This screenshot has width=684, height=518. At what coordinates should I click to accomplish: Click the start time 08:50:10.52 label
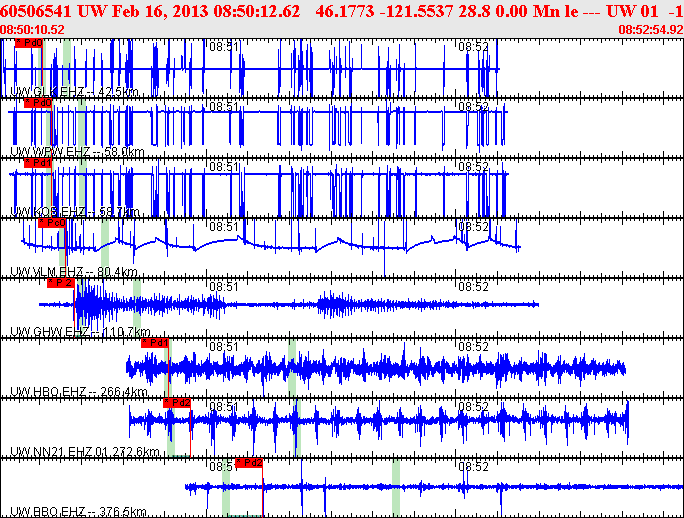(x=33, y=30)
